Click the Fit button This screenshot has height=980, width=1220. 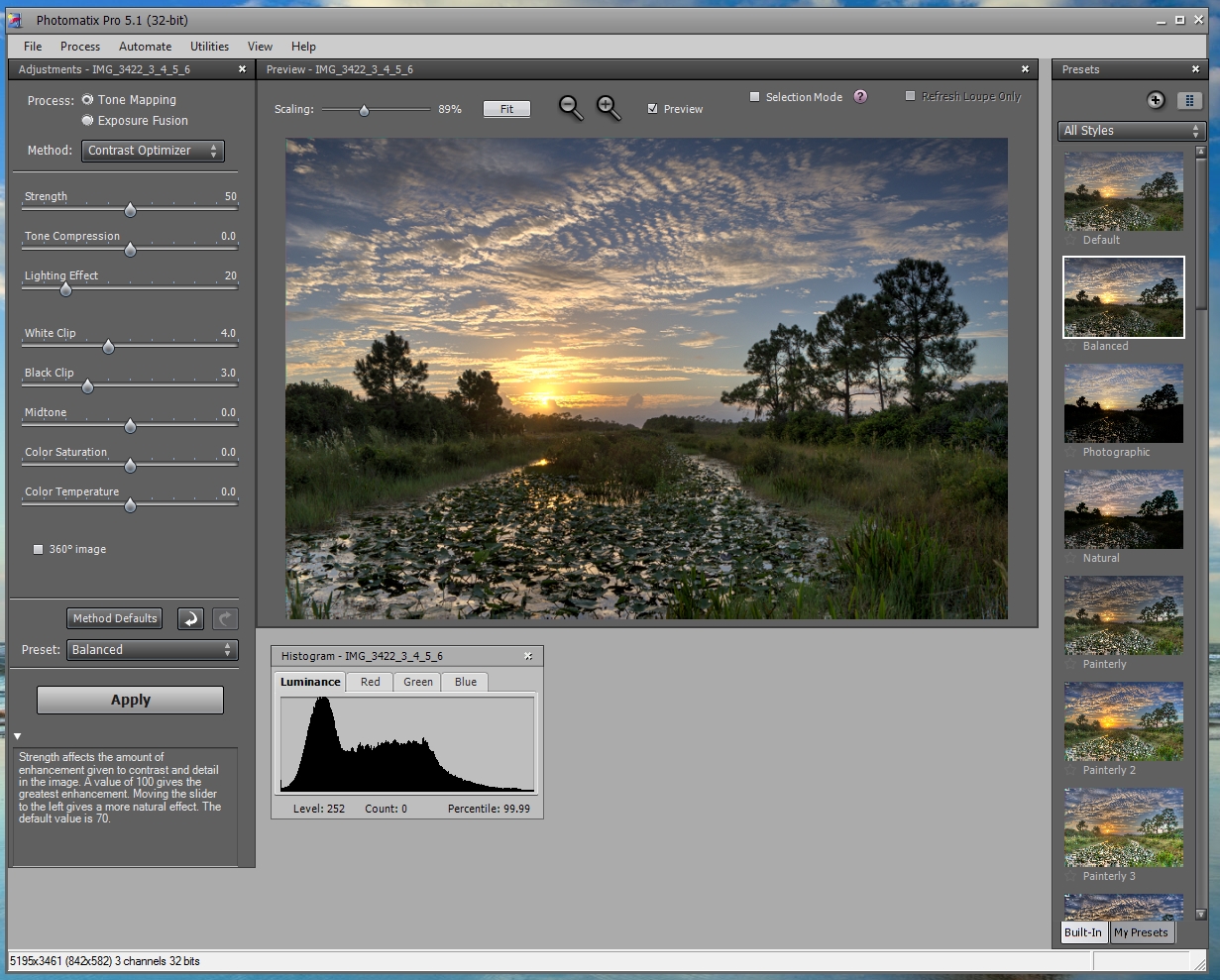point(506,109)
